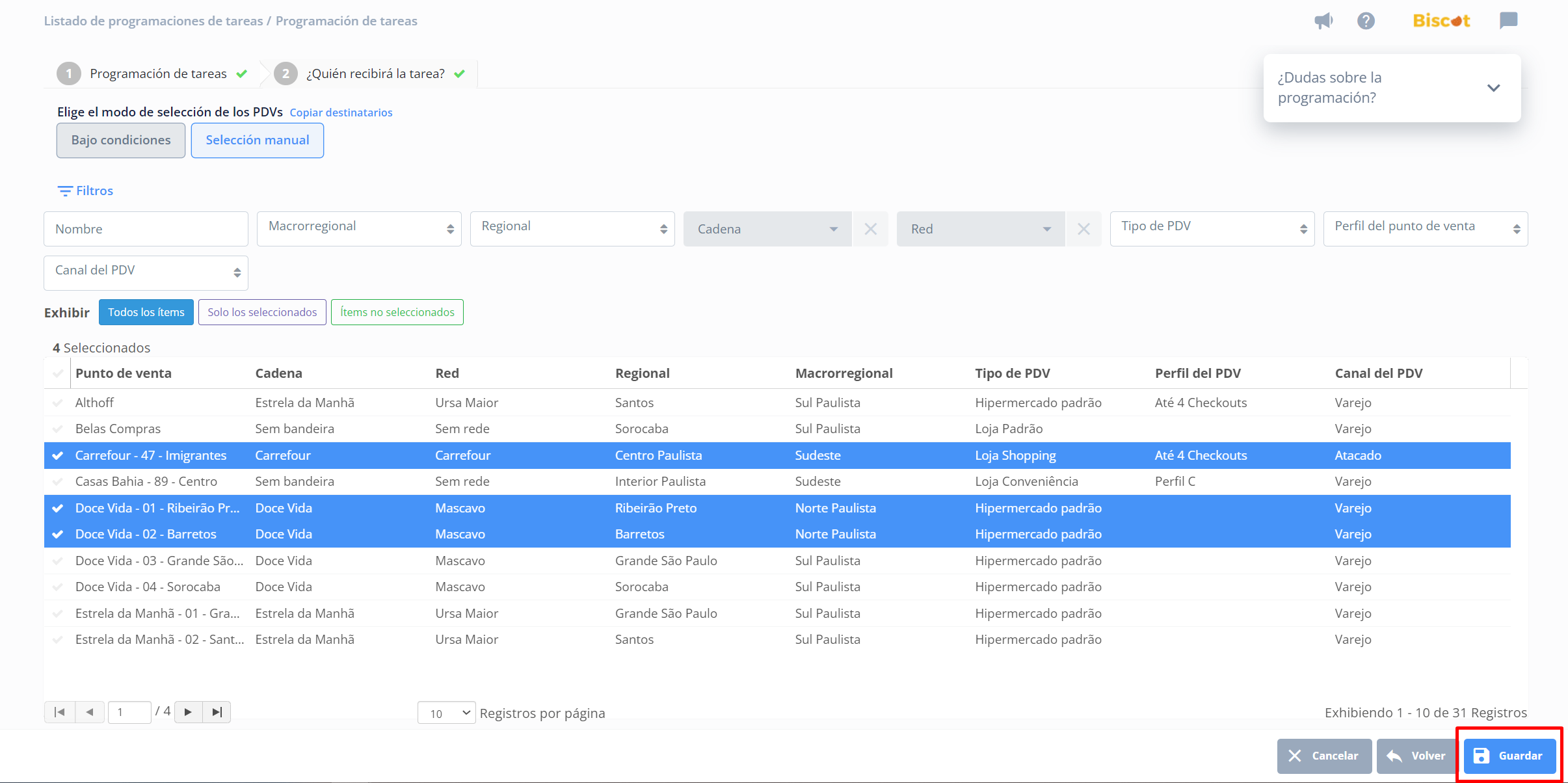Click the Copiar destinatarios link

(x=341, y=113)
